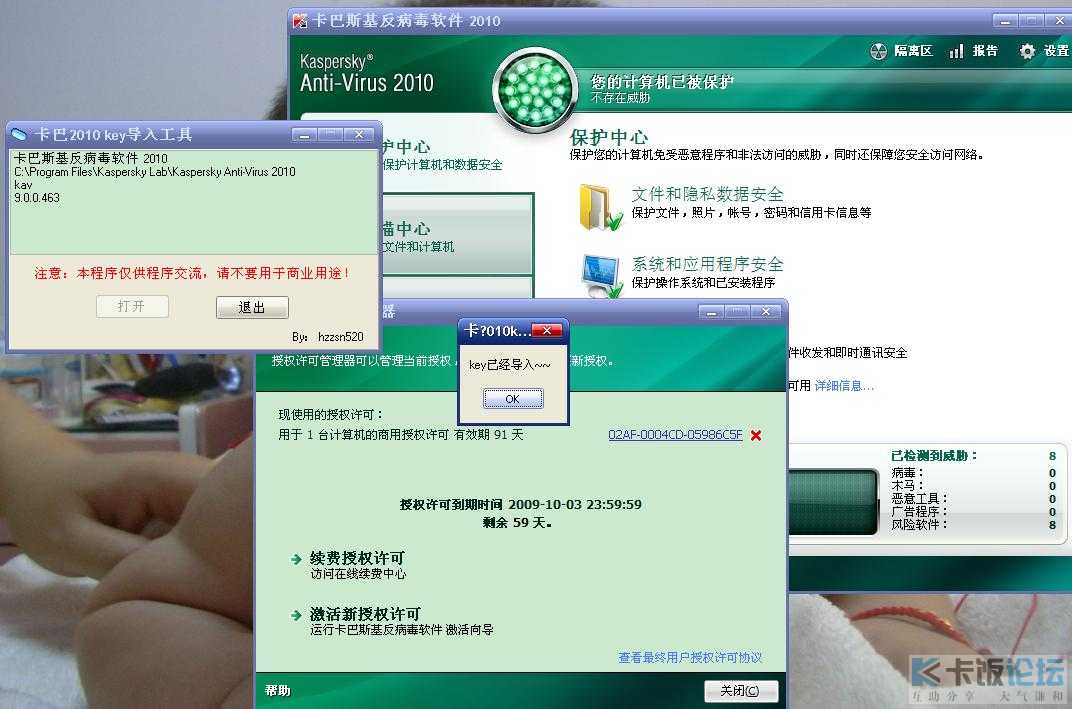1072x709 pixels.
Task: Open the 报告 reports view
Action: click(973, 51)
